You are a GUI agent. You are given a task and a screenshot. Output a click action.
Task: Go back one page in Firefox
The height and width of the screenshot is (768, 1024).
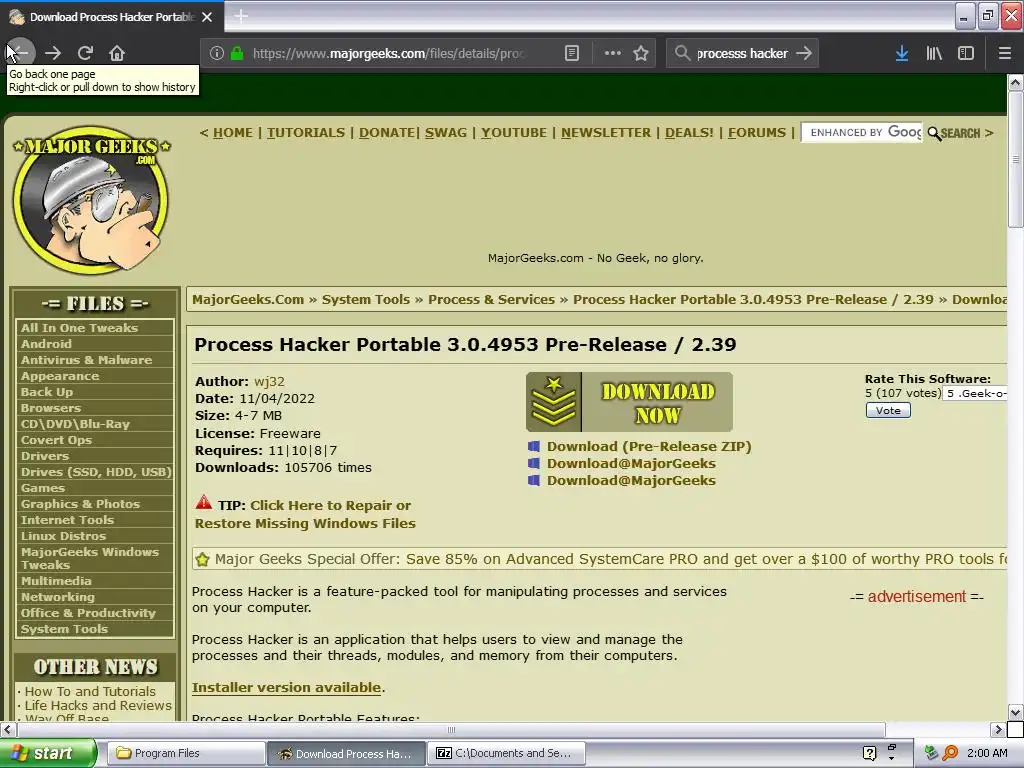coord(20,52)
